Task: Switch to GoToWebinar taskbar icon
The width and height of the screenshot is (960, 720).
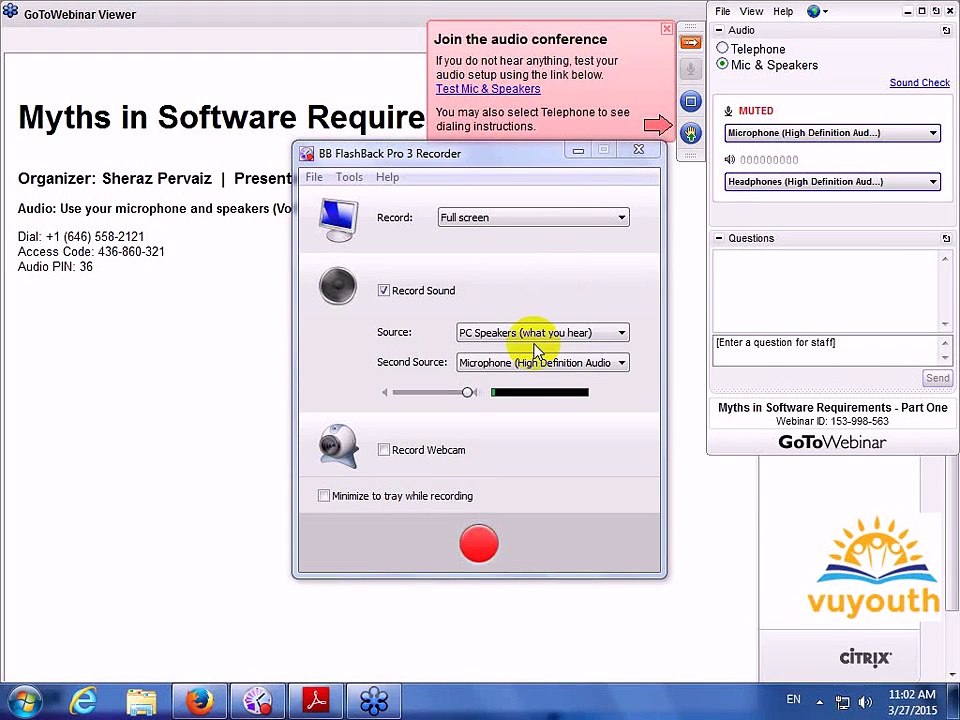Action: (x=374, y=702)
